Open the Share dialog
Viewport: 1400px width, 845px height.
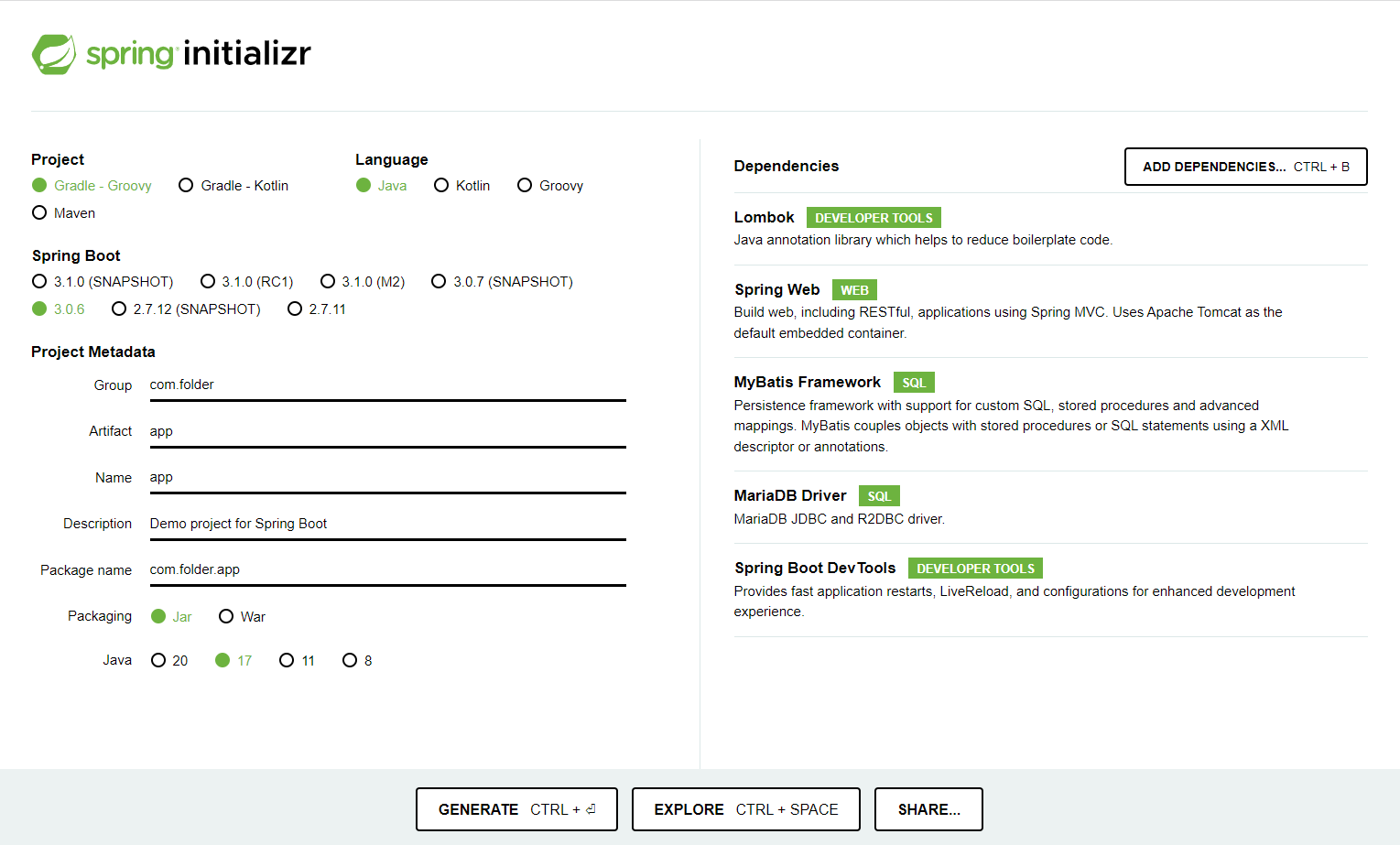928,809
